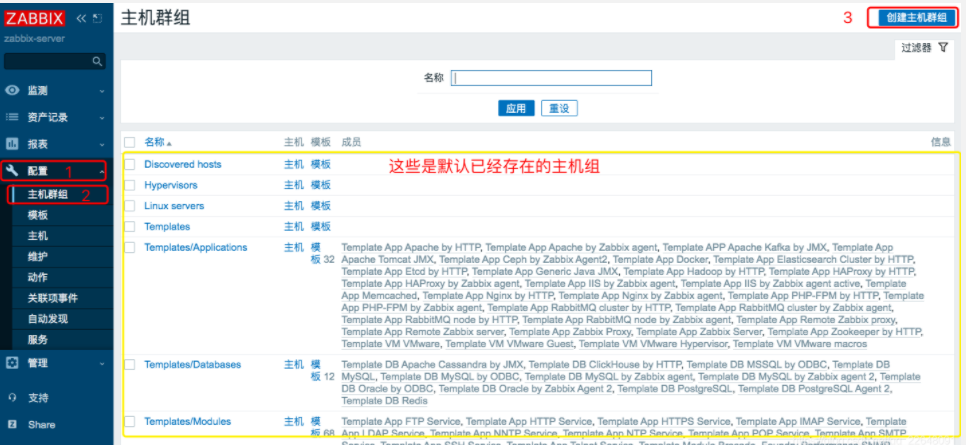Screen dimensions: 966x445
Task: Click the gear icon for 管理
Action: tap(12, 363)
